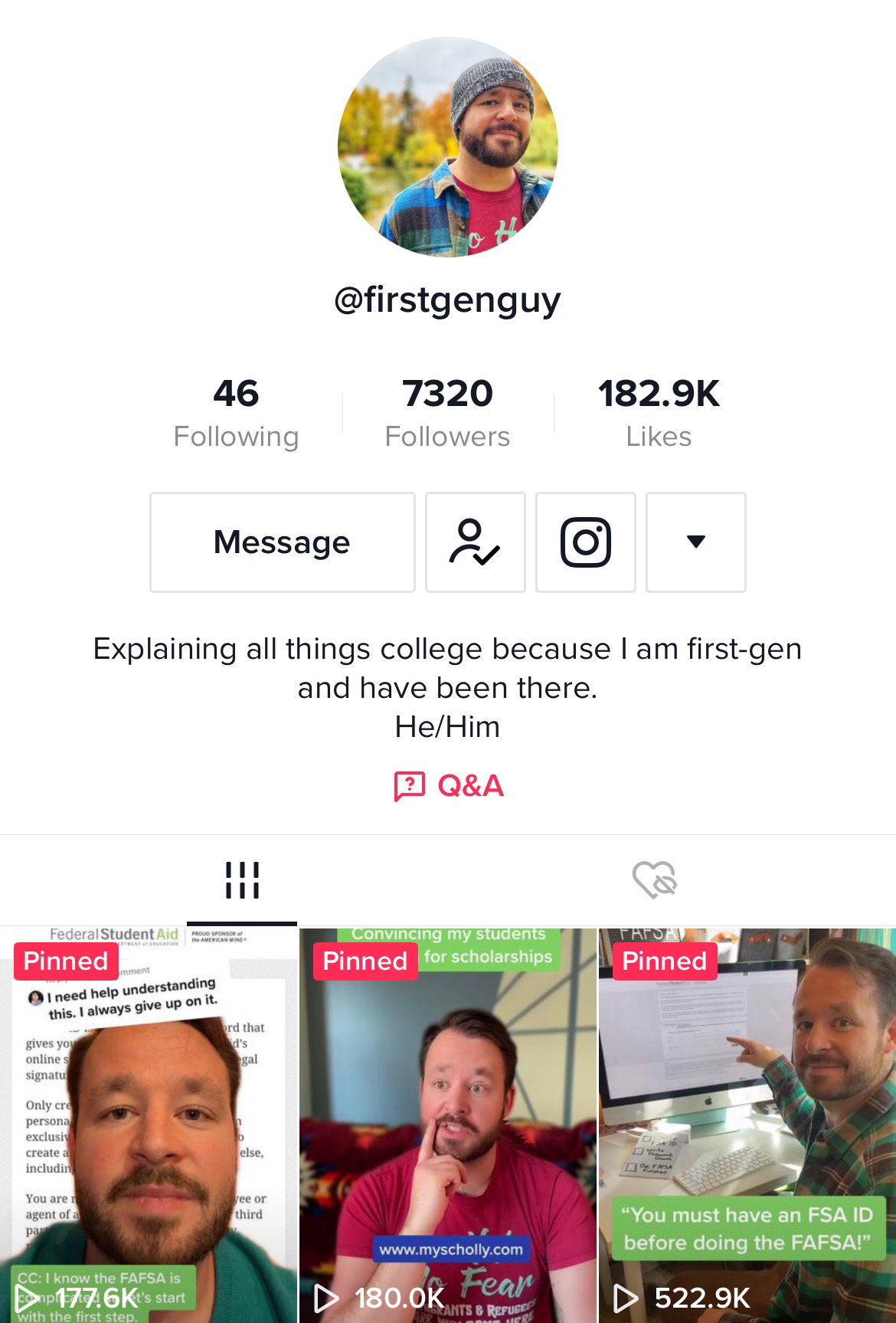
Task: Tap the Message button
Action: [283, 542]
